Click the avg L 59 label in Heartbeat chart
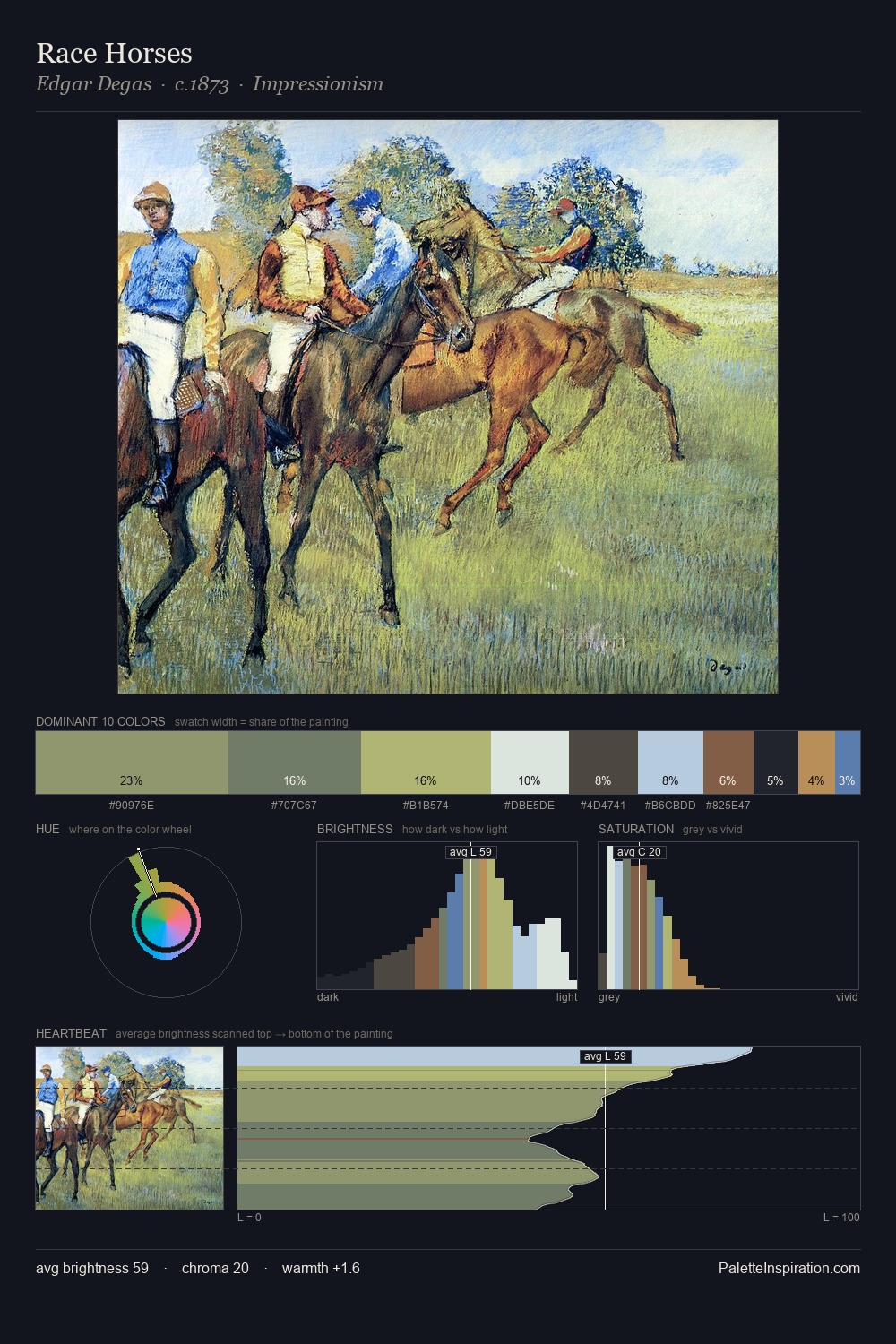The width and height of the screenshot is (896, 1344). click(x=605, y=1056)
